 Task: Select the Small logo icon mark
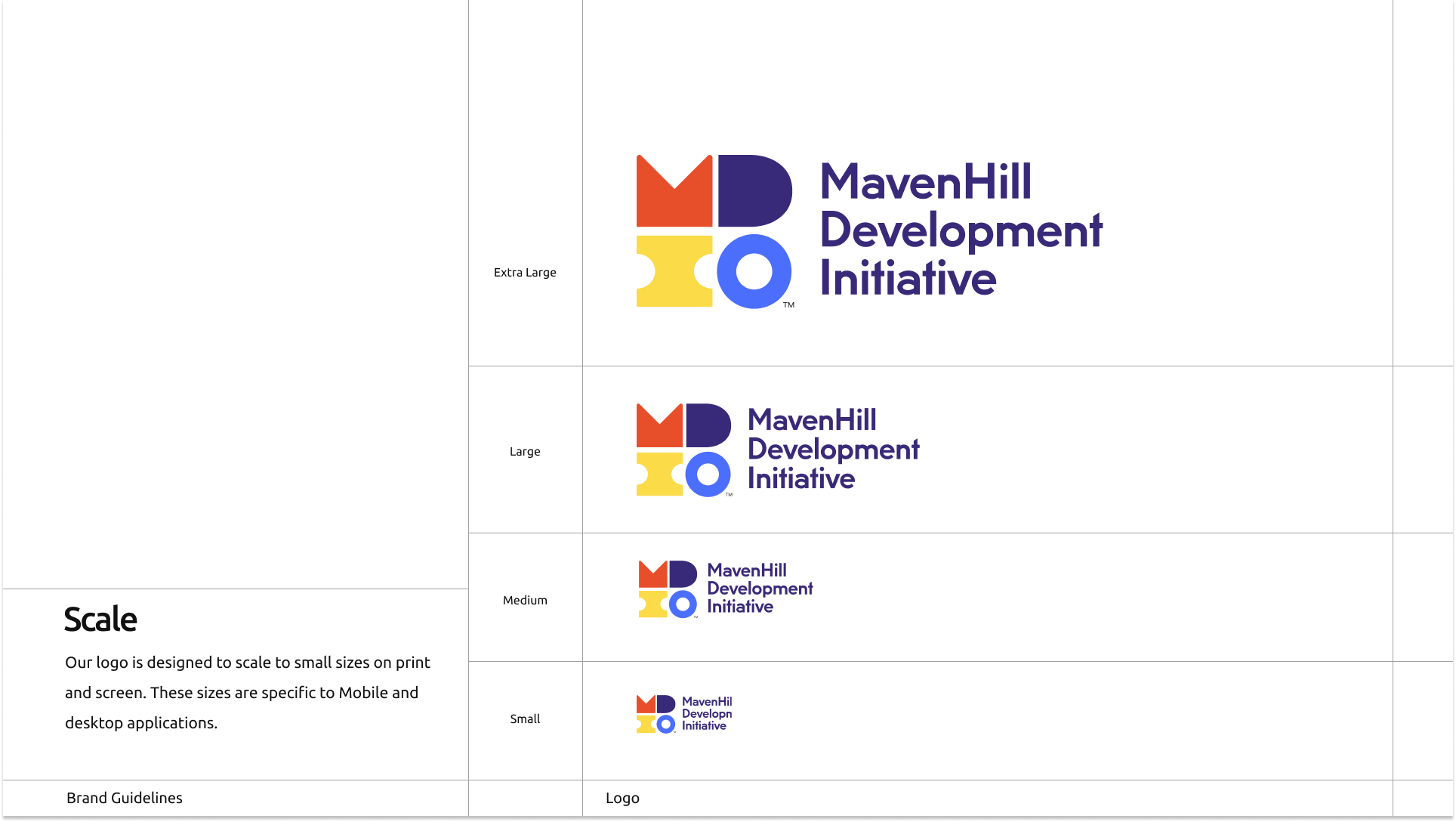(656, 714)
